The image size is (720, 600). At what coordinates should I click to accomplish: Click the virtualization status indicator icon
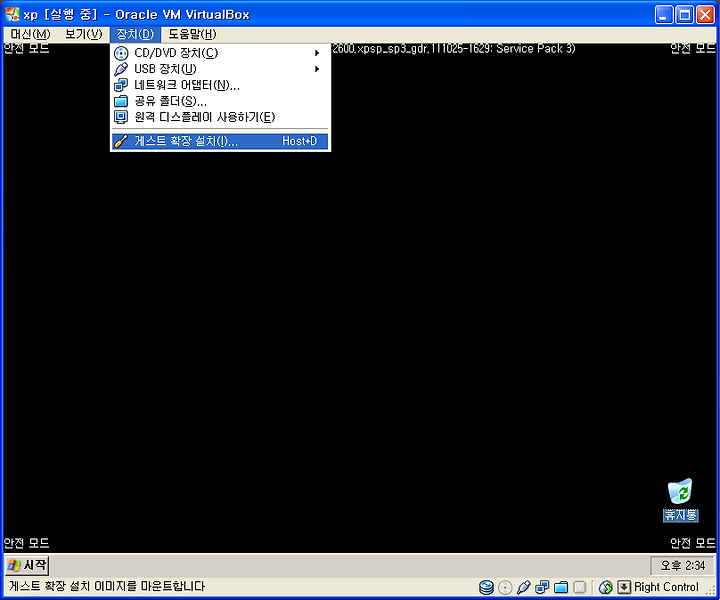tap(580, 587)
